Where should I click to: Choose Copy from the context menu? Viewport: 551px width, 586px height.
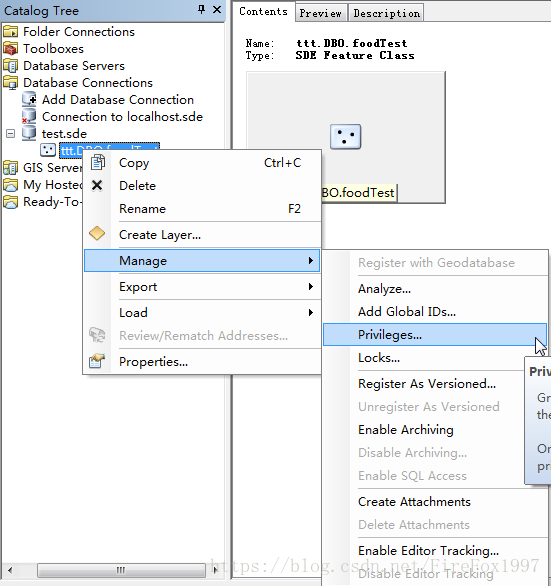tap(202, 163)
